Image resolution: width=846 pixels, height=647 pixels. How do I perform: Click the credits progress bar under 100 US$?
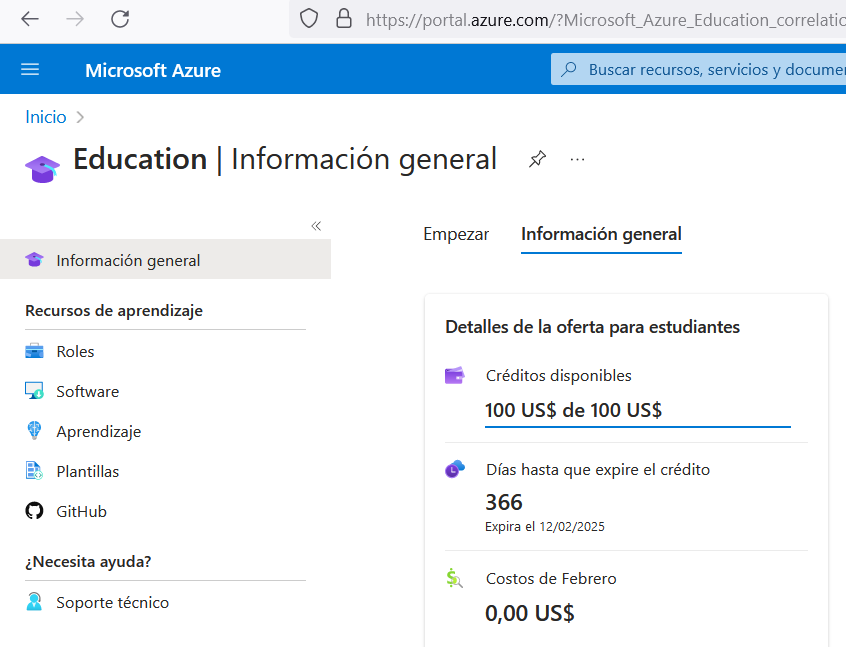(x=638, y=427)
